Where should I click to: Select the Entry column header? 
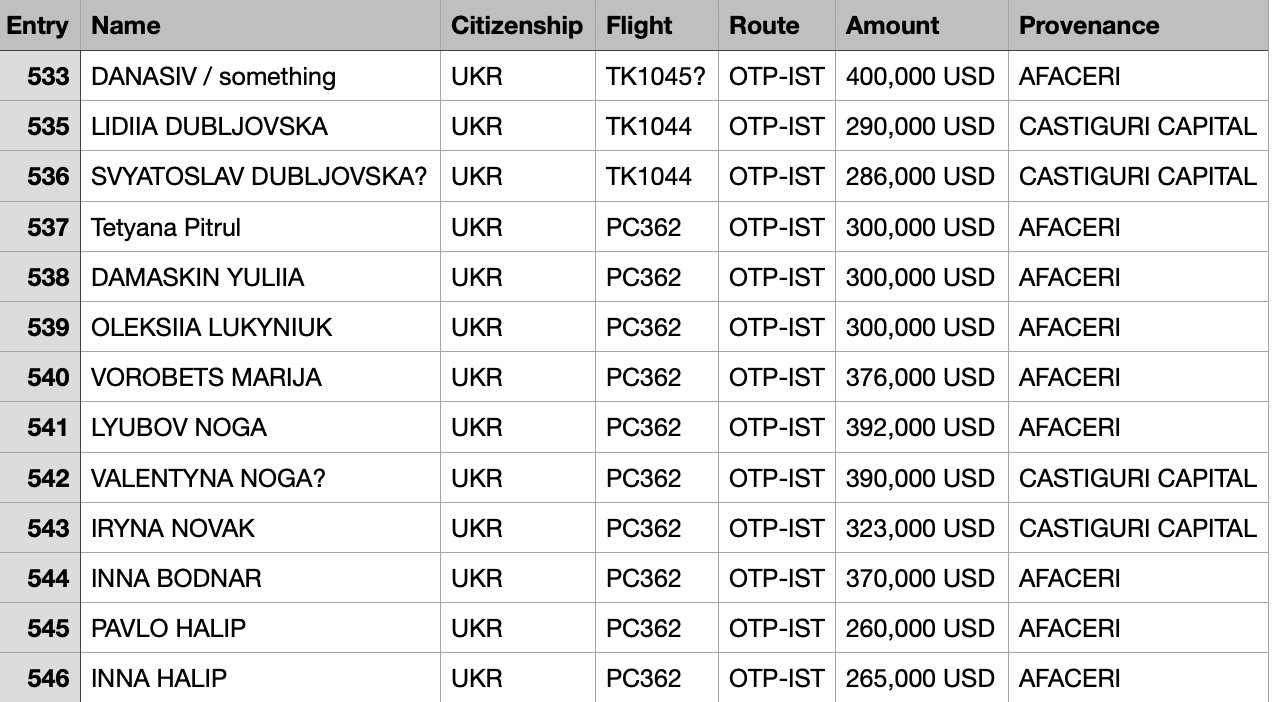(x=40, y=26)
